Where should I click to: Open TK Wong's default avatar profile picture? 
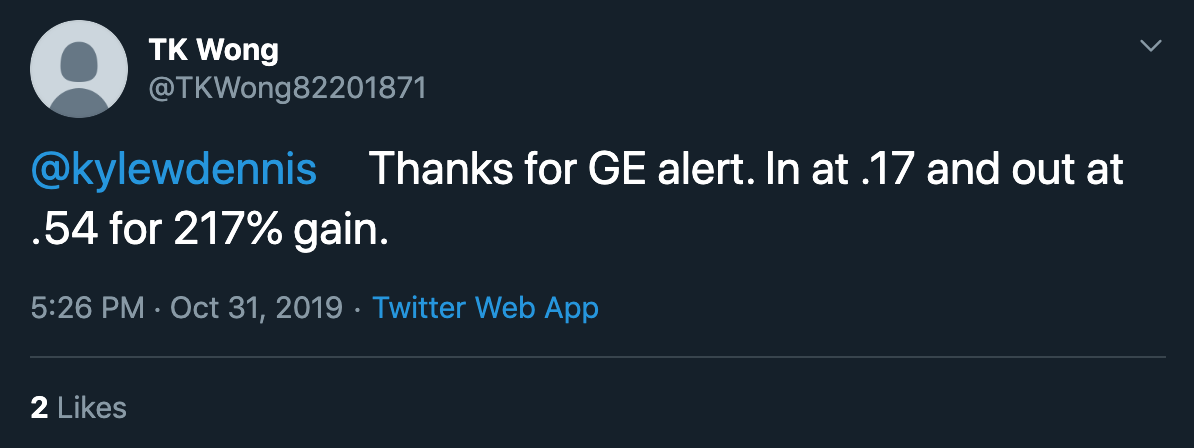point(79,69)
